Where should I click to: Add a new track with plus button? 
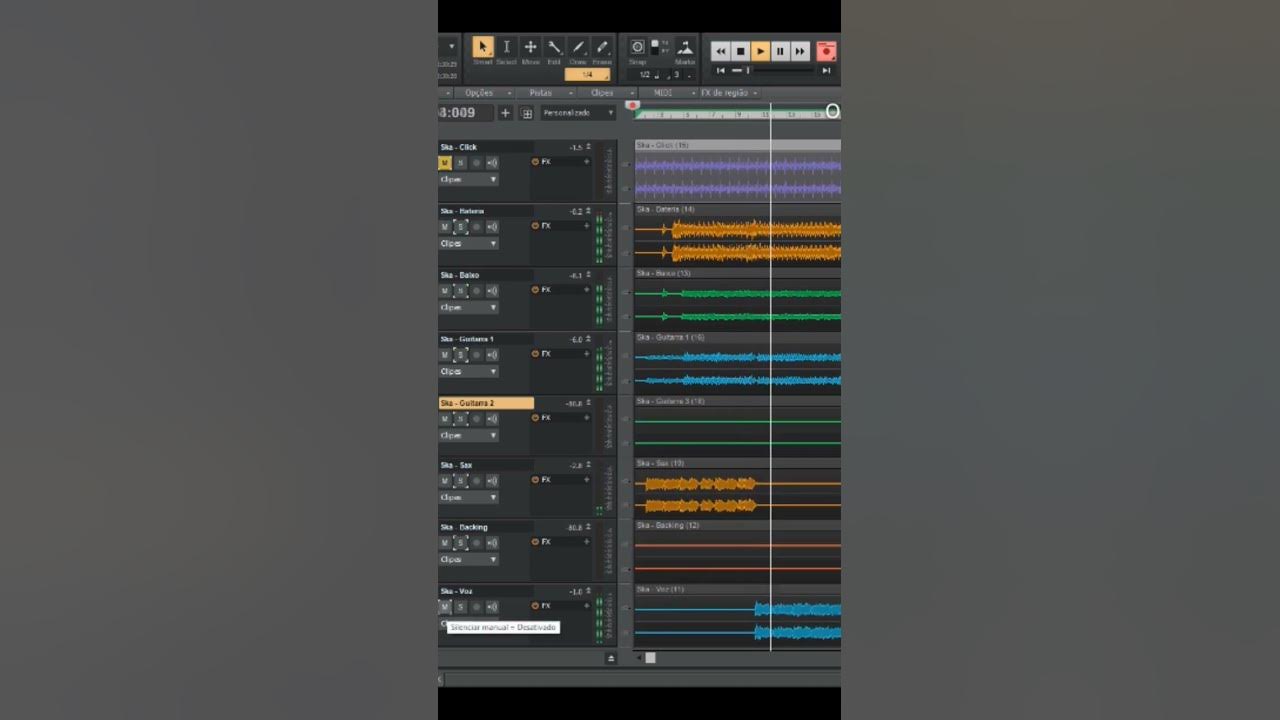coord(505,113)
